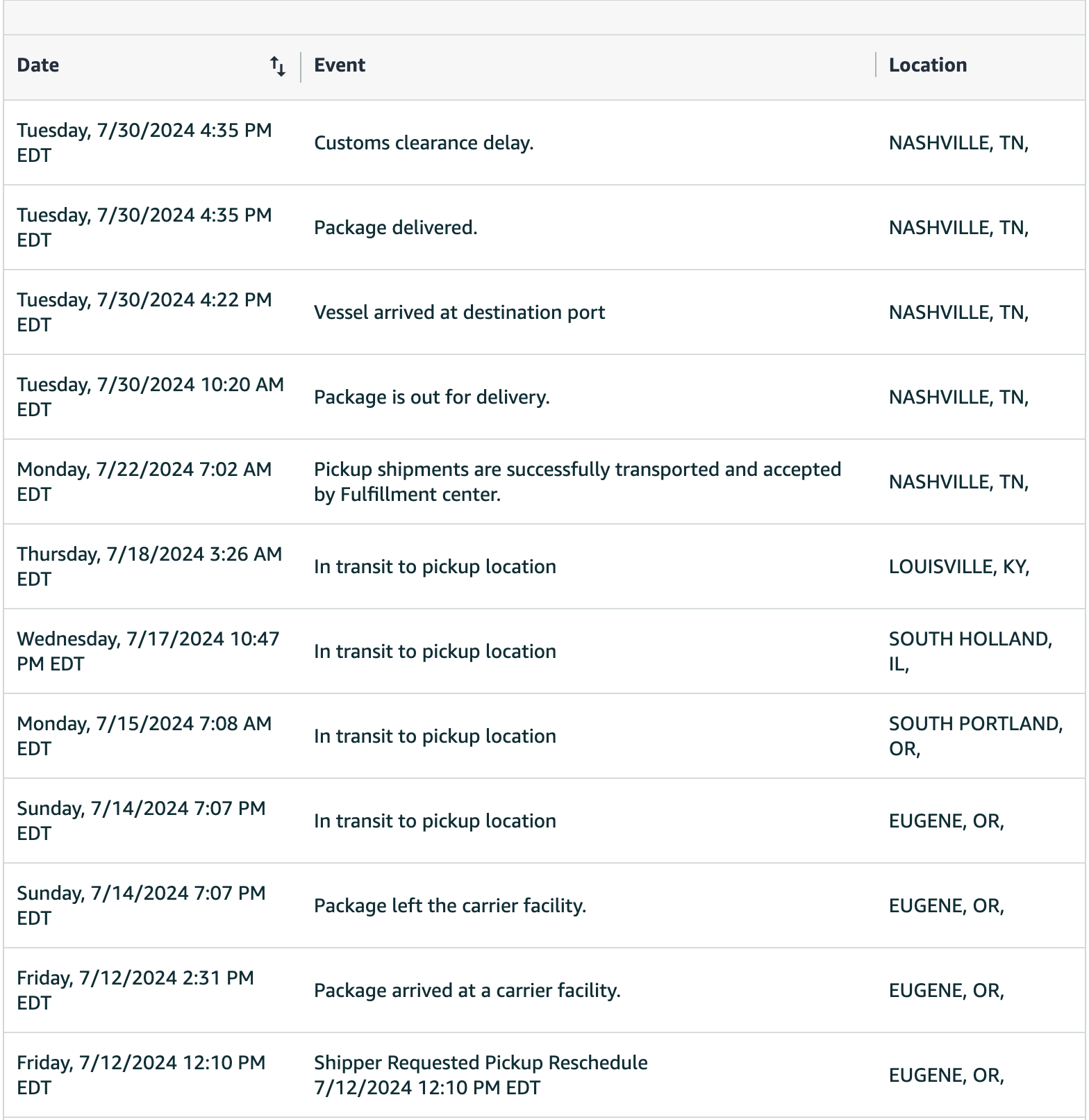Click Vessel arrived at destination port
Screen dimensions: 1089x1120
[459, 313]
